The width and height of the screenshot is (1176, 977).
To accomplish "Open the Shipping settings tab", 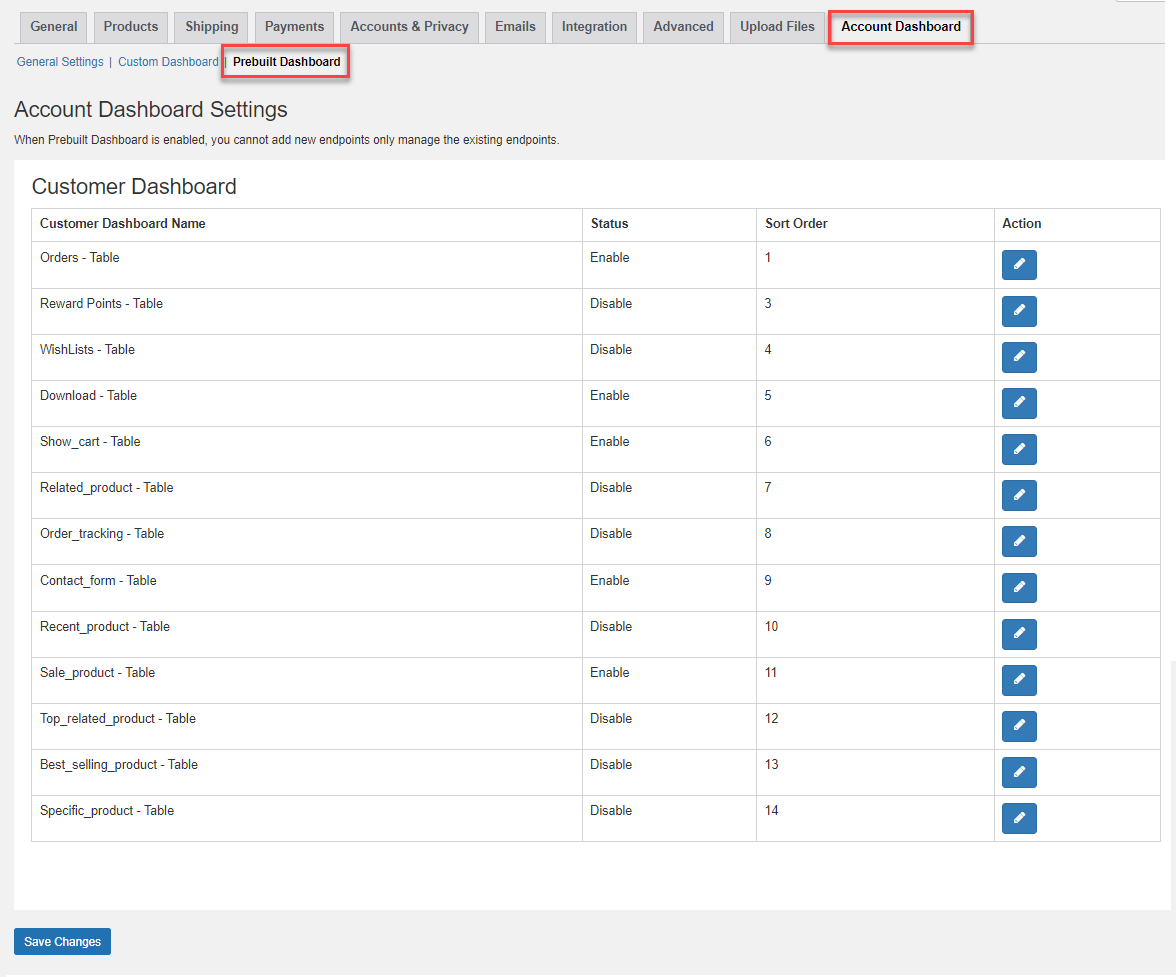I will [x=210, y=27].
